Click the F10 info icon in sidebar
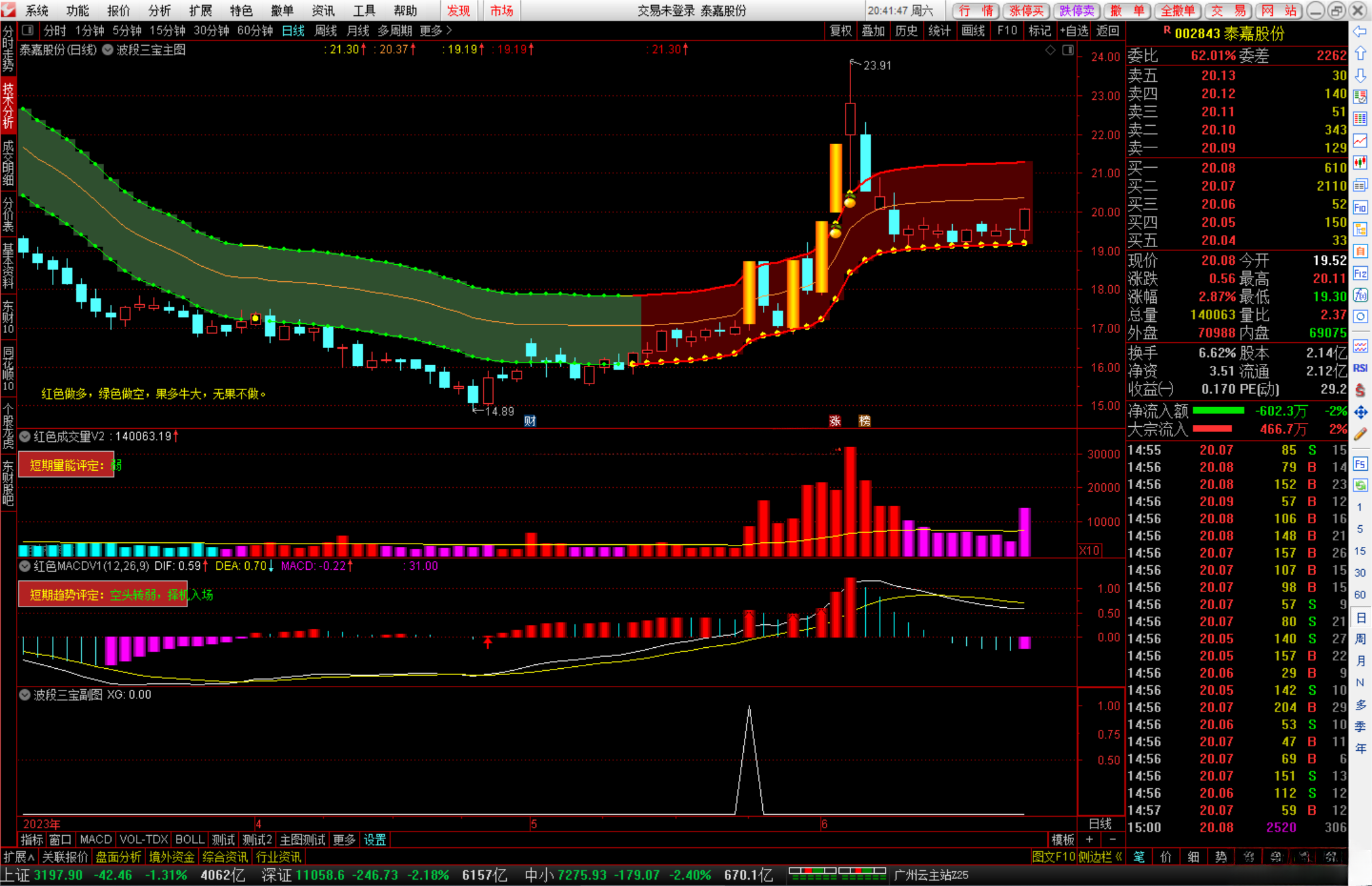1372x886 pixels. pos(1360,208)
